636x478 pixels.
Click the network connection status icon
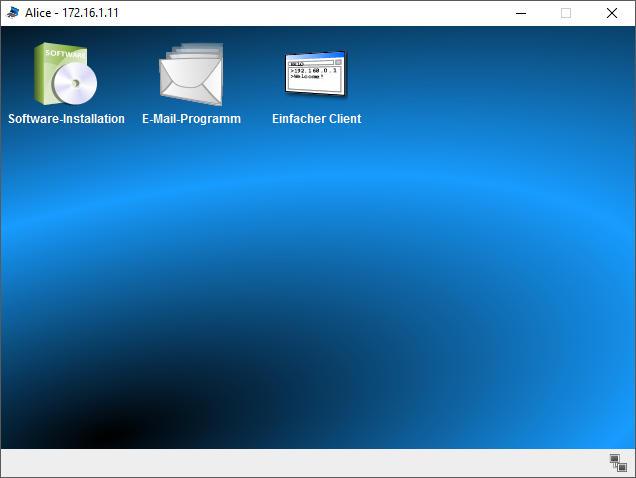617,462
